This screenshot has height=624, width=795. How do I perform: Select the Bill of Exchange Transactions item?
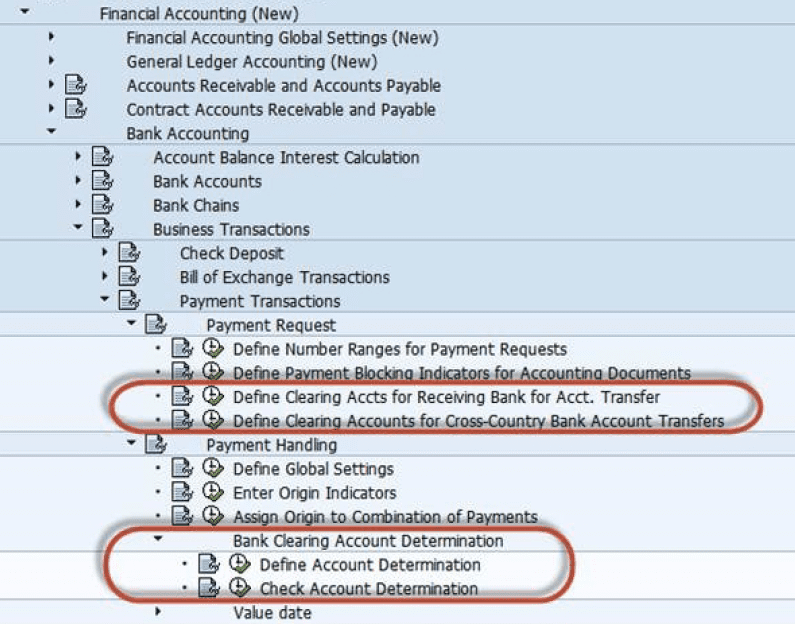284,277
